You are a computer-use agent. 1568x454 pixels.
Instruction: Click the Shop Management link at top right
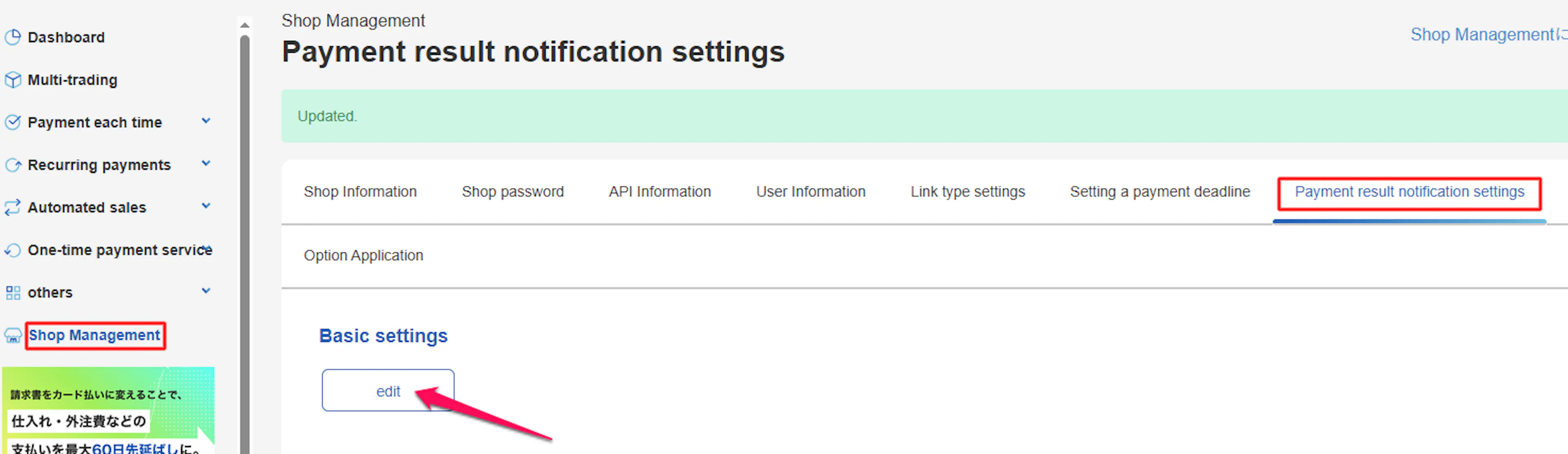[1489, 35]
